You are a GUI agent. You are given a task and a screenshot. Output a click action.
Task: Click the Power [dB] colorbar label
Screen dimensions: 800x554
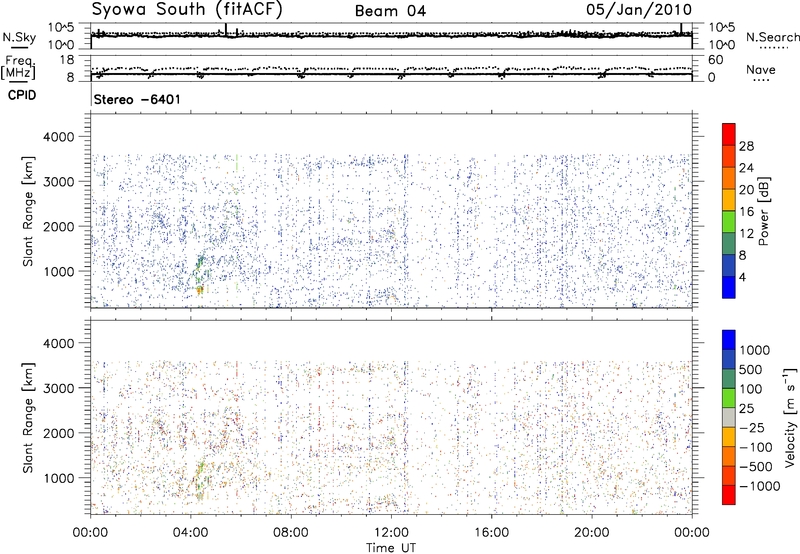click(763, 211)
